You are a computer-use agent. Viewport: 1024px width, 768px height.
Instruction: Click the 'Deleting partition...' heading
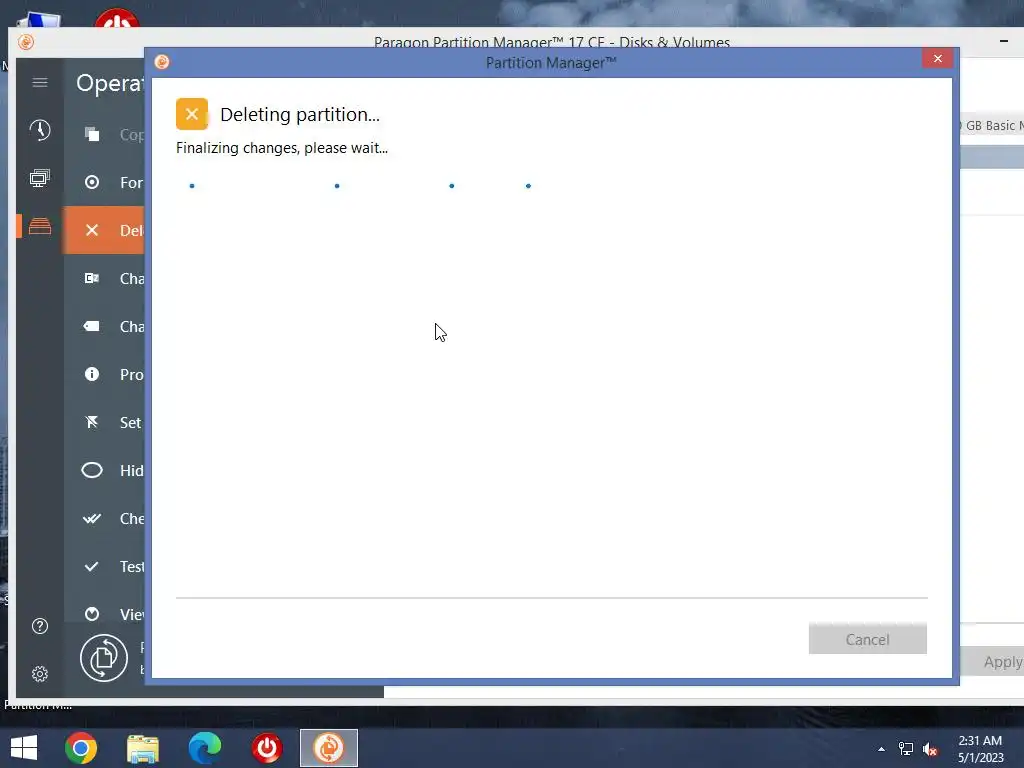[300, 114]
